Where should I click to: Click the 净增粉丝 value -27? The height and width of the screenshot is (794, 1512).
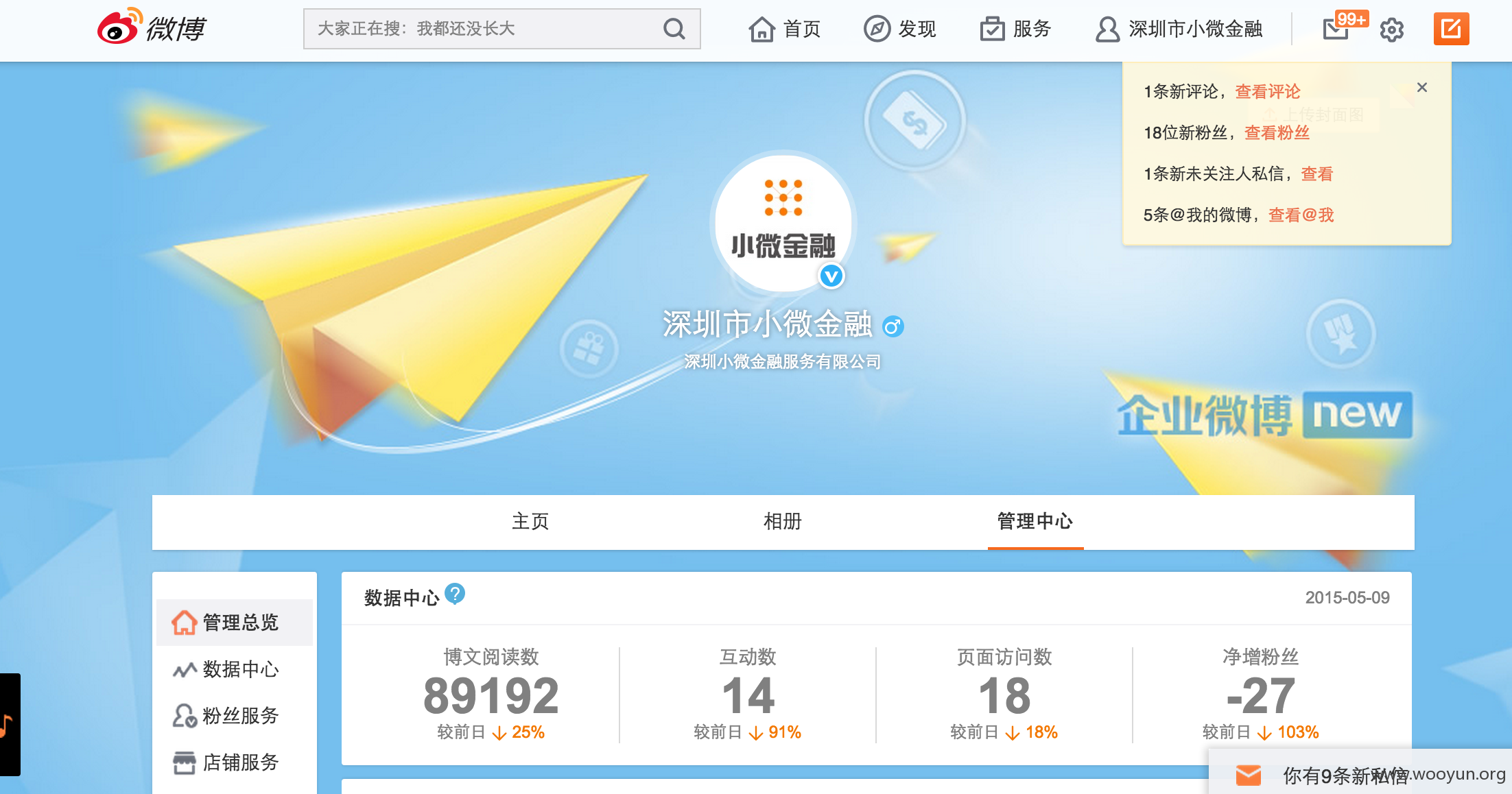[1261, 696]
